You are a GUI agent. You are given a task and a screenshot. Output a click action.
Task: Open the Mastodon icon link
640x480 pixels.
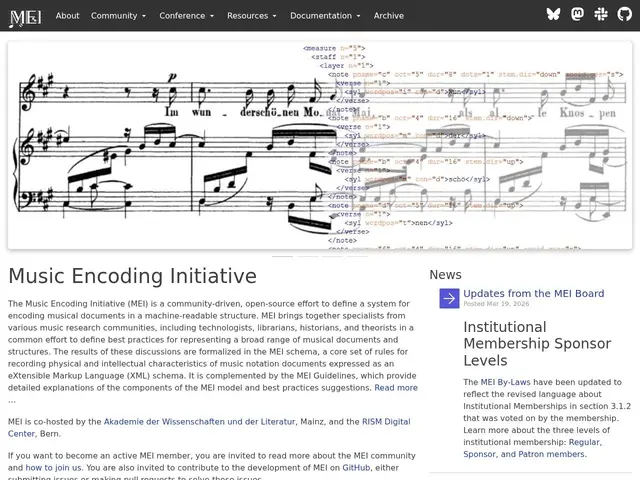pyautogui.click(x=577, y=14)
